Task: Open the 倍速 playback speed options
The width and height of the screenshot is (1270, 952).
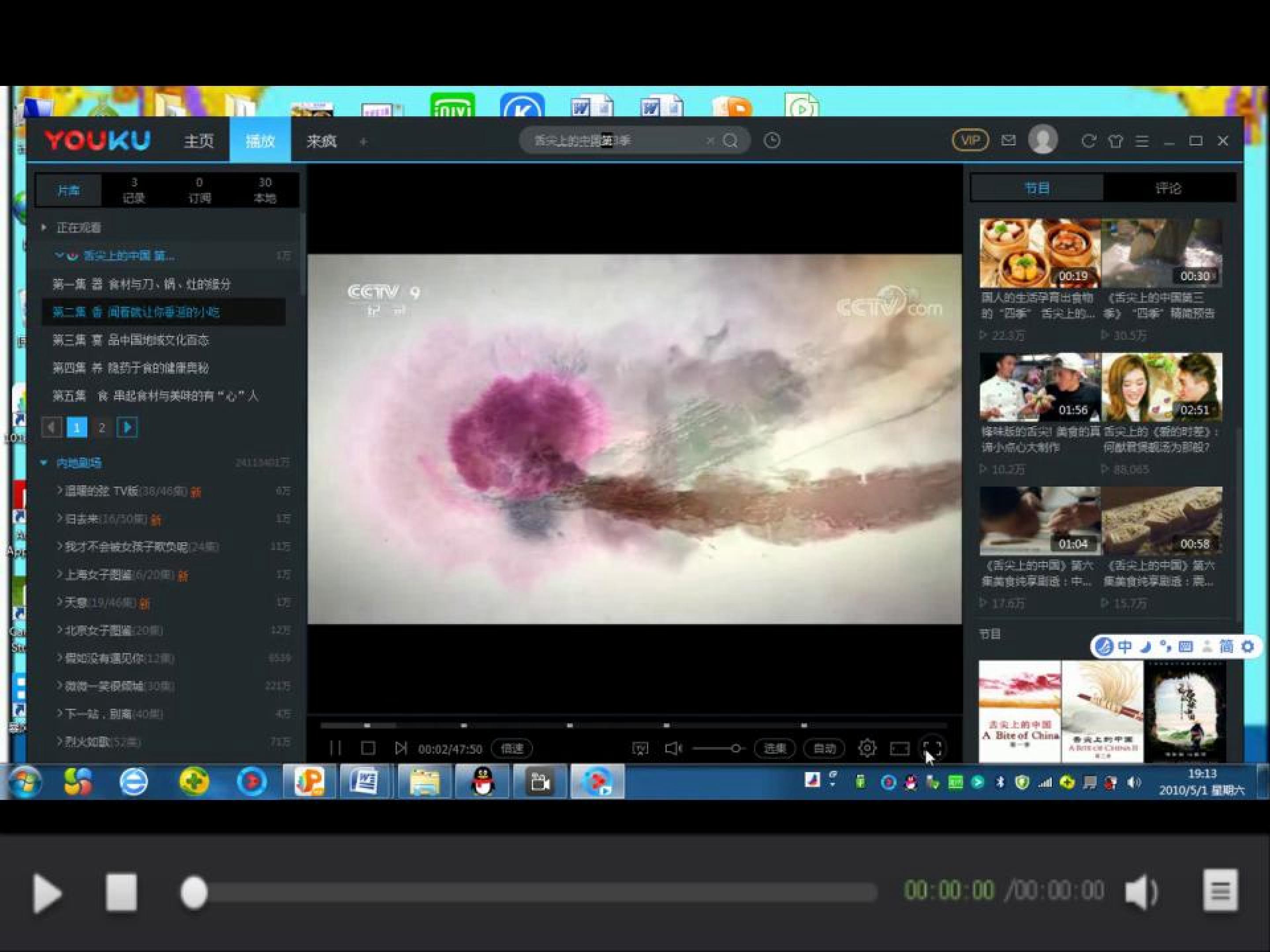Action: pyautogui.click(x=512, y=748)
